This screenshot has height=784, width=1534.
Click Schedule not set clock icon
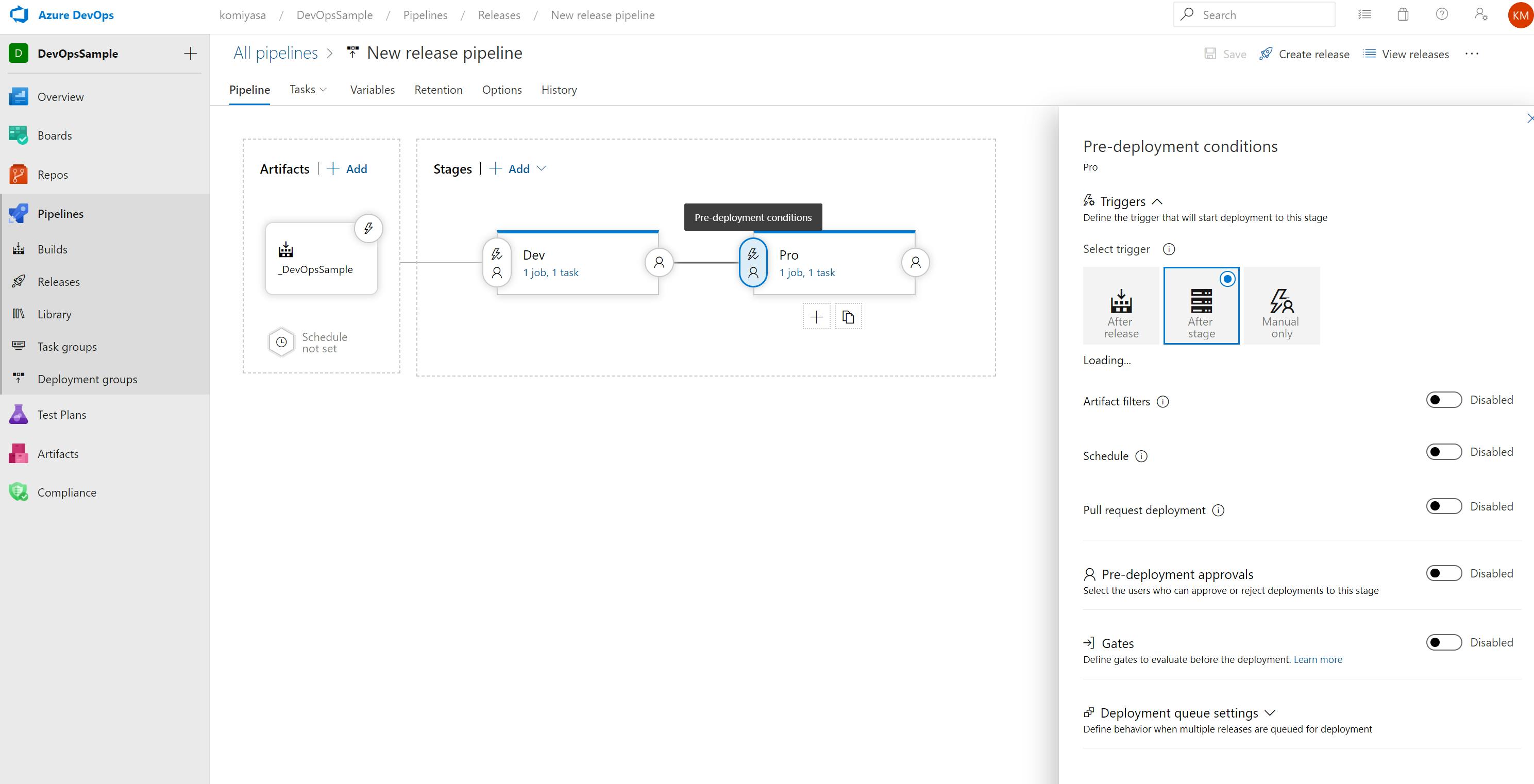(281, 343)
